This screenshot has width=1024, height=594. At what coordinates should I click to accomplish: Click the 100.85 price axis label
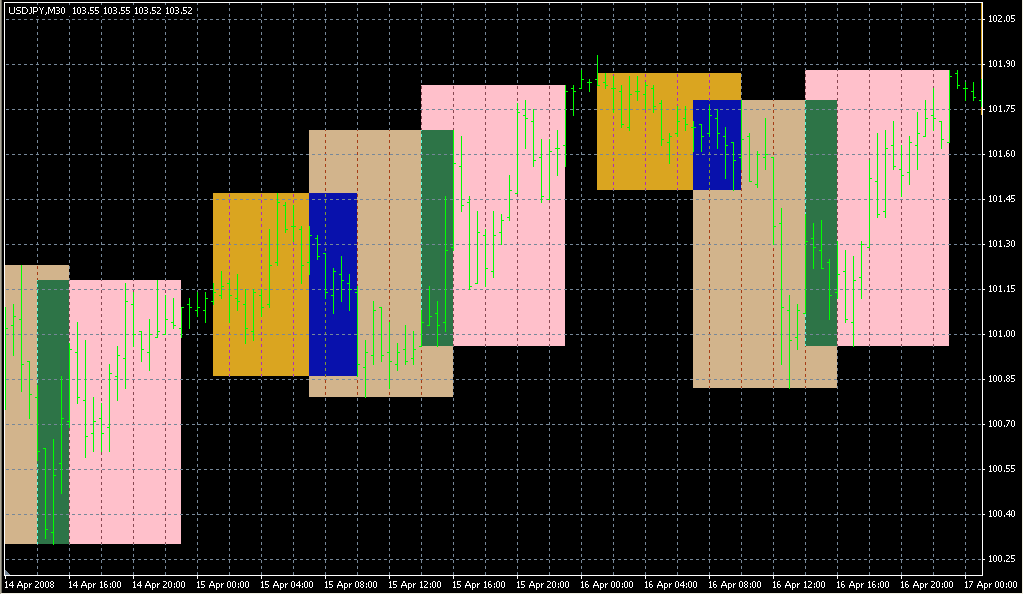click(1001, 379)
